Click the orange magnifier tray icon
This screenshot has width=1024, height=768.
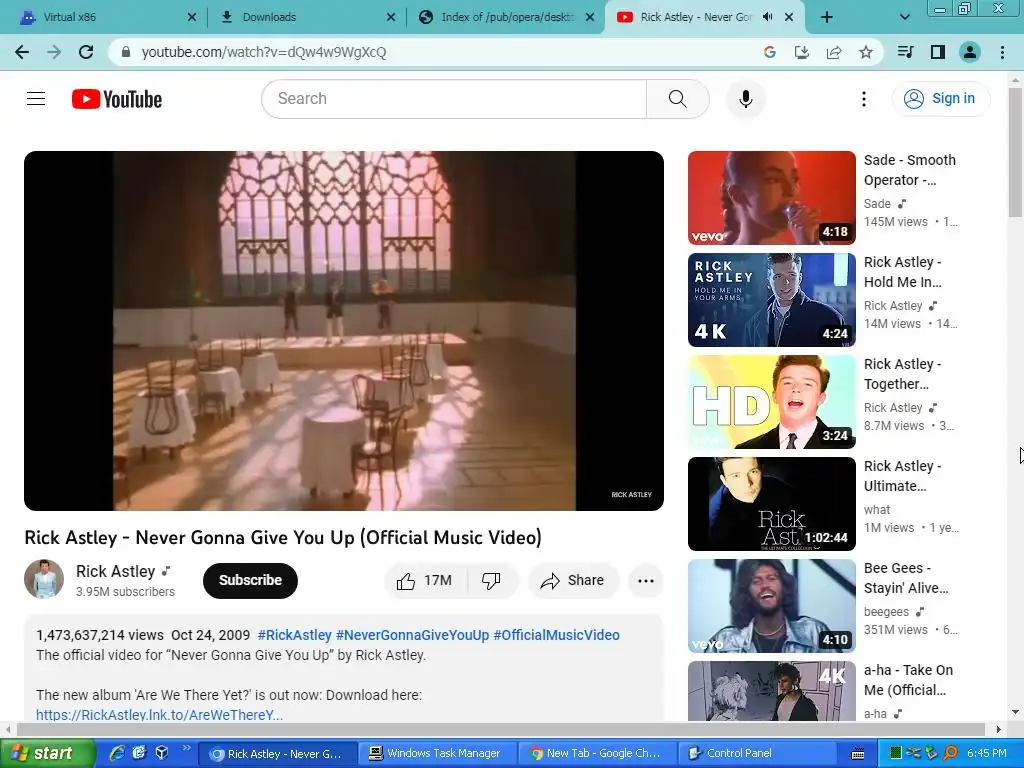coord(950,754)
